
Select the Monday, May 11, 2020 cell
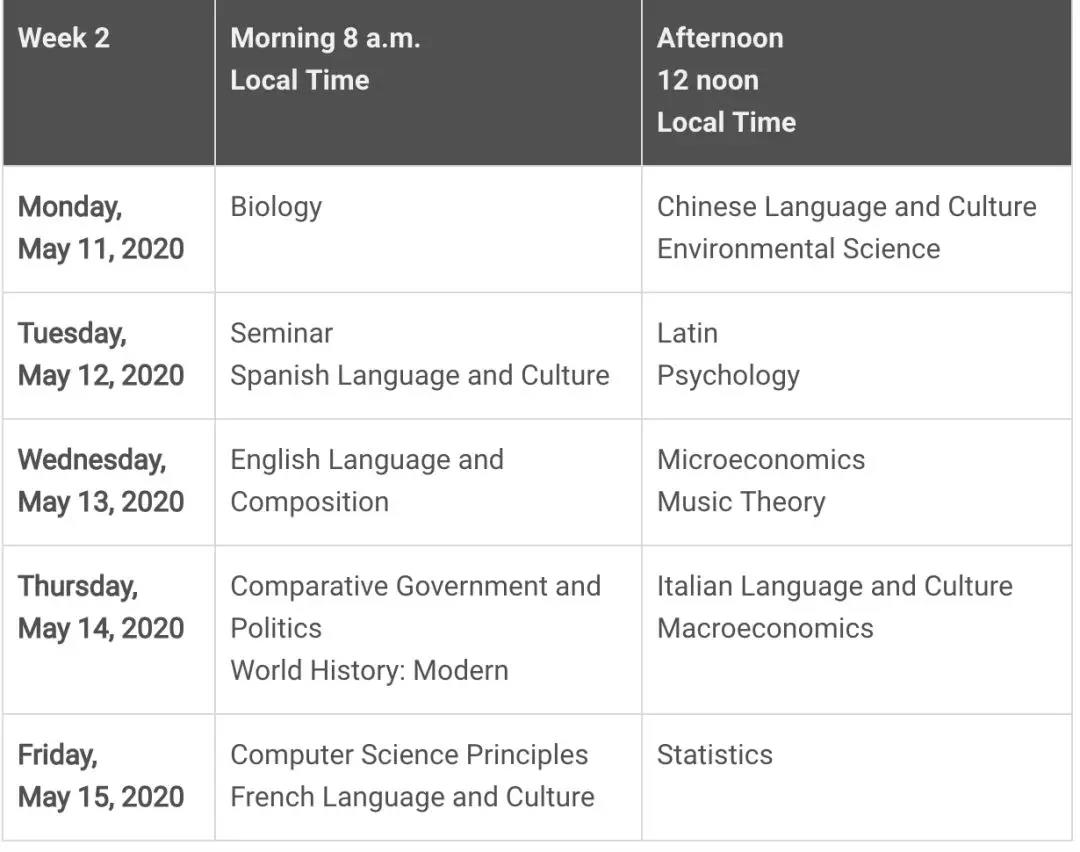click(x=101, y=228)
